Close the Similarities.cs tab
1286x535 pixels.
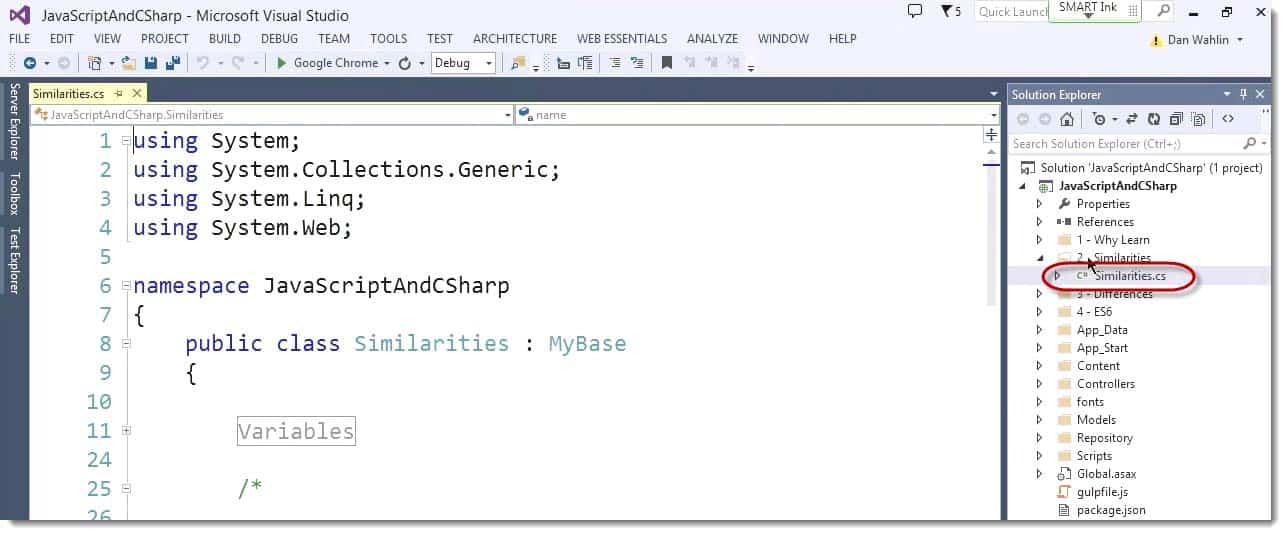coord(137,93)
